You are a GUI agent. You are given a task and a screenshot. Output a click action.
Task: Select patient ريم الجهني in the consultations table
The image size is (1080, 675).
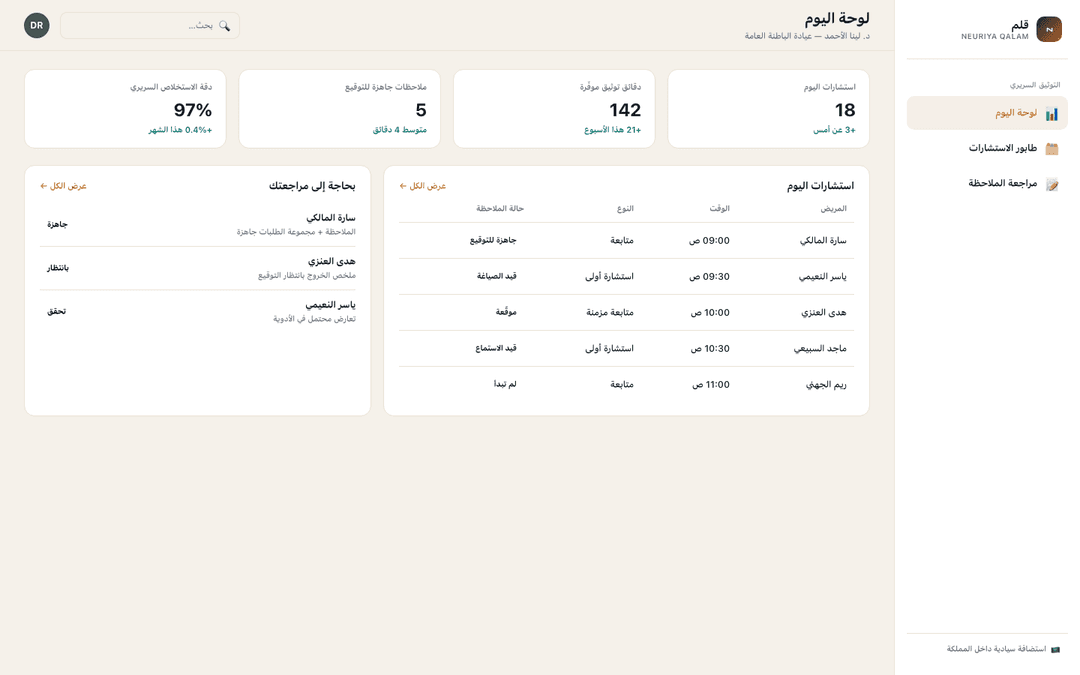coord(826,384)
